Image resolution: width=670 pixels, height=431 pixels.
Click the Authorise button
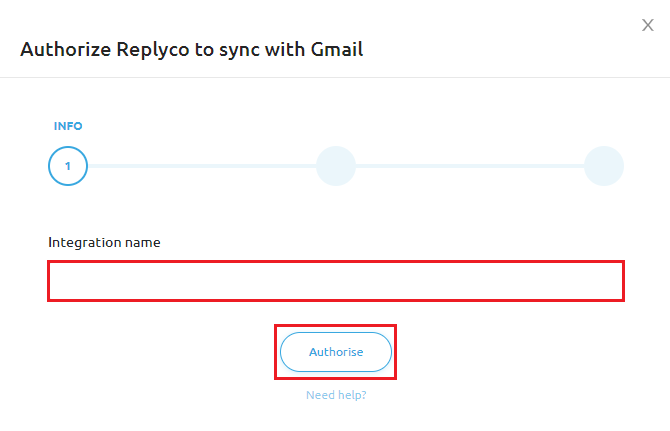(336, 352)
